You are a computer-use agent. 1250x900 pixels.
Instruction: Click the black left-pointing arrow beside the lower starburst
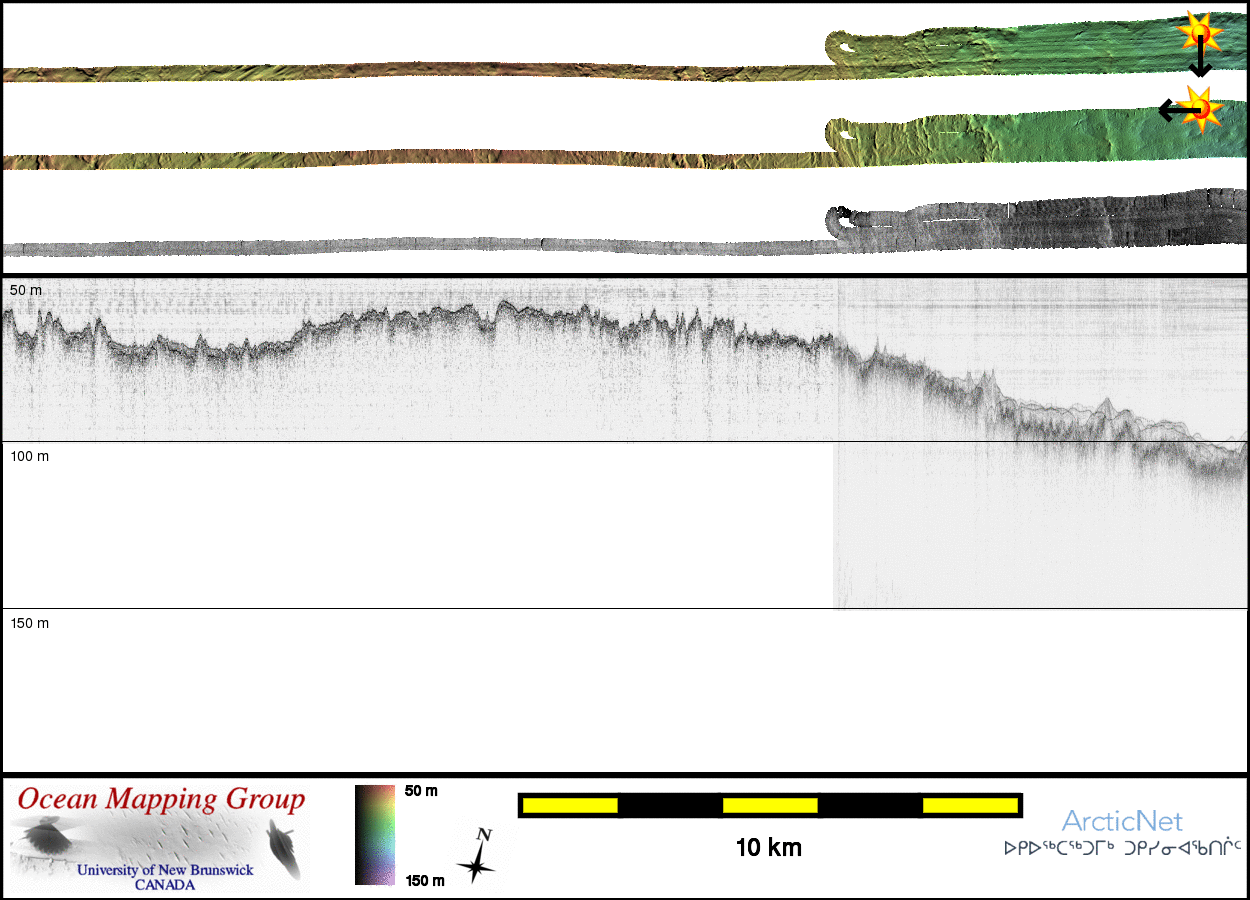1171,110
